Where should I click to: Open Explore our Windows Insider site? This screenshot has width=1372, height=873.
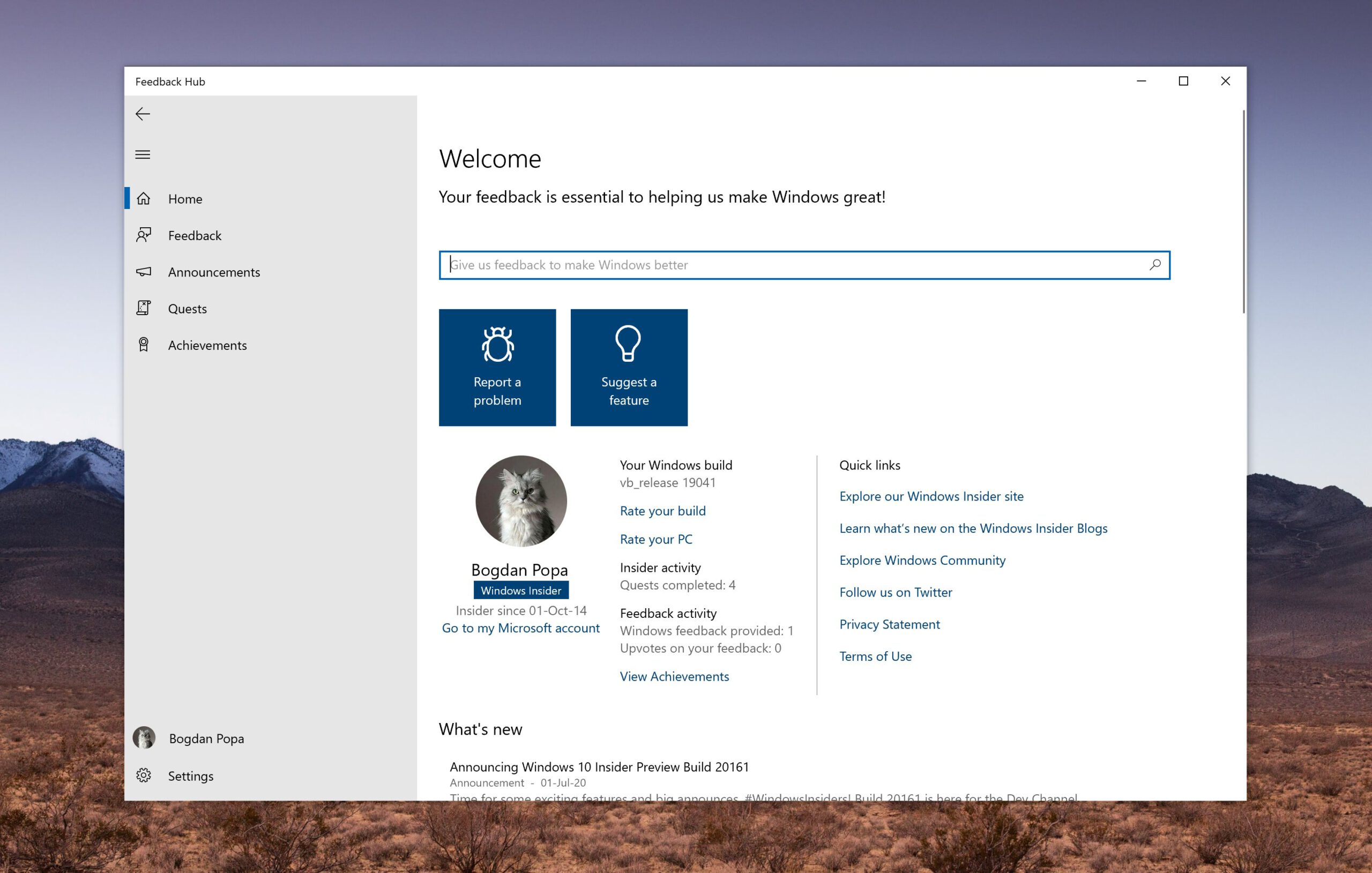[931, 496]
